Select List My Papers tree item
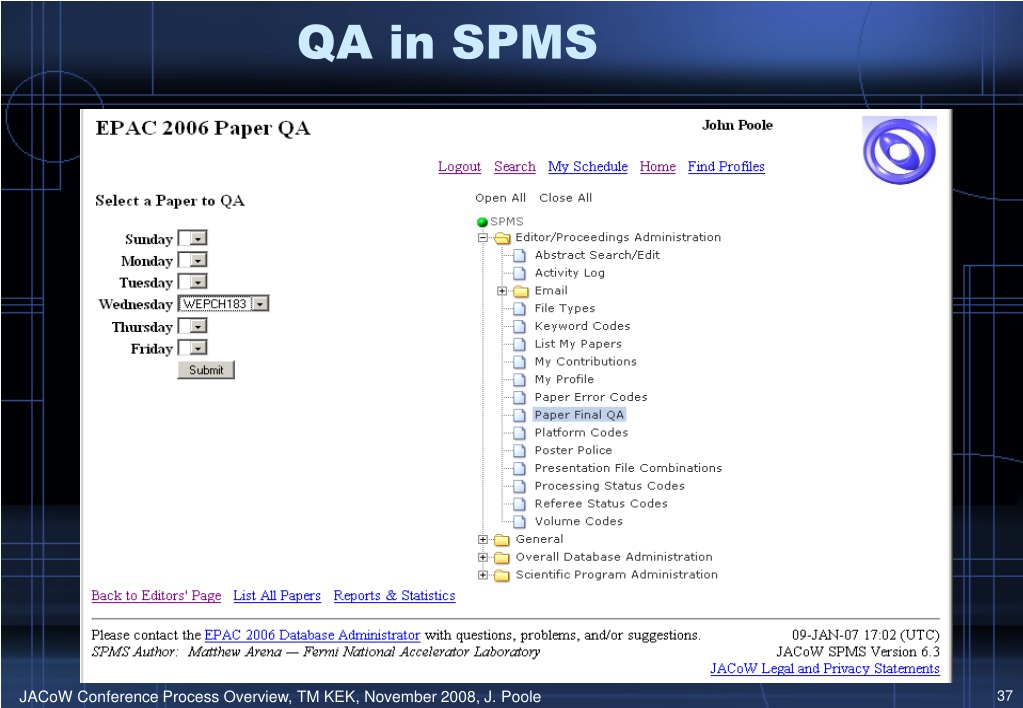Image resolution: width=1023 pixels, height=708 pixels. pos(578,344)
